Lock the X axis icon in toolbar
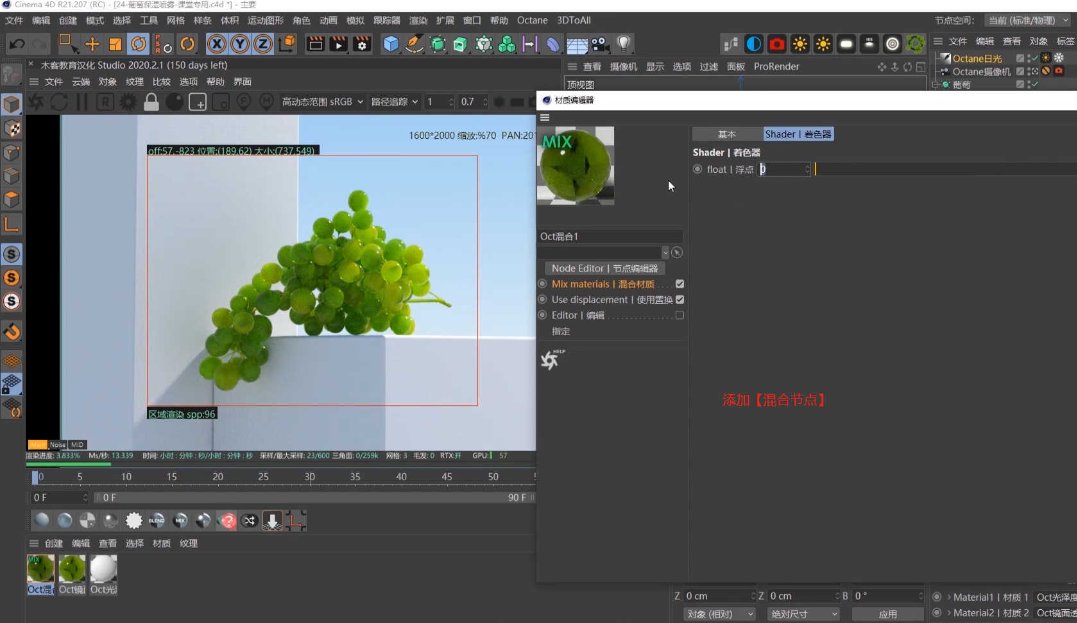Image resolution: width=1077 pixels, height=623 pixels. [215, 44]
